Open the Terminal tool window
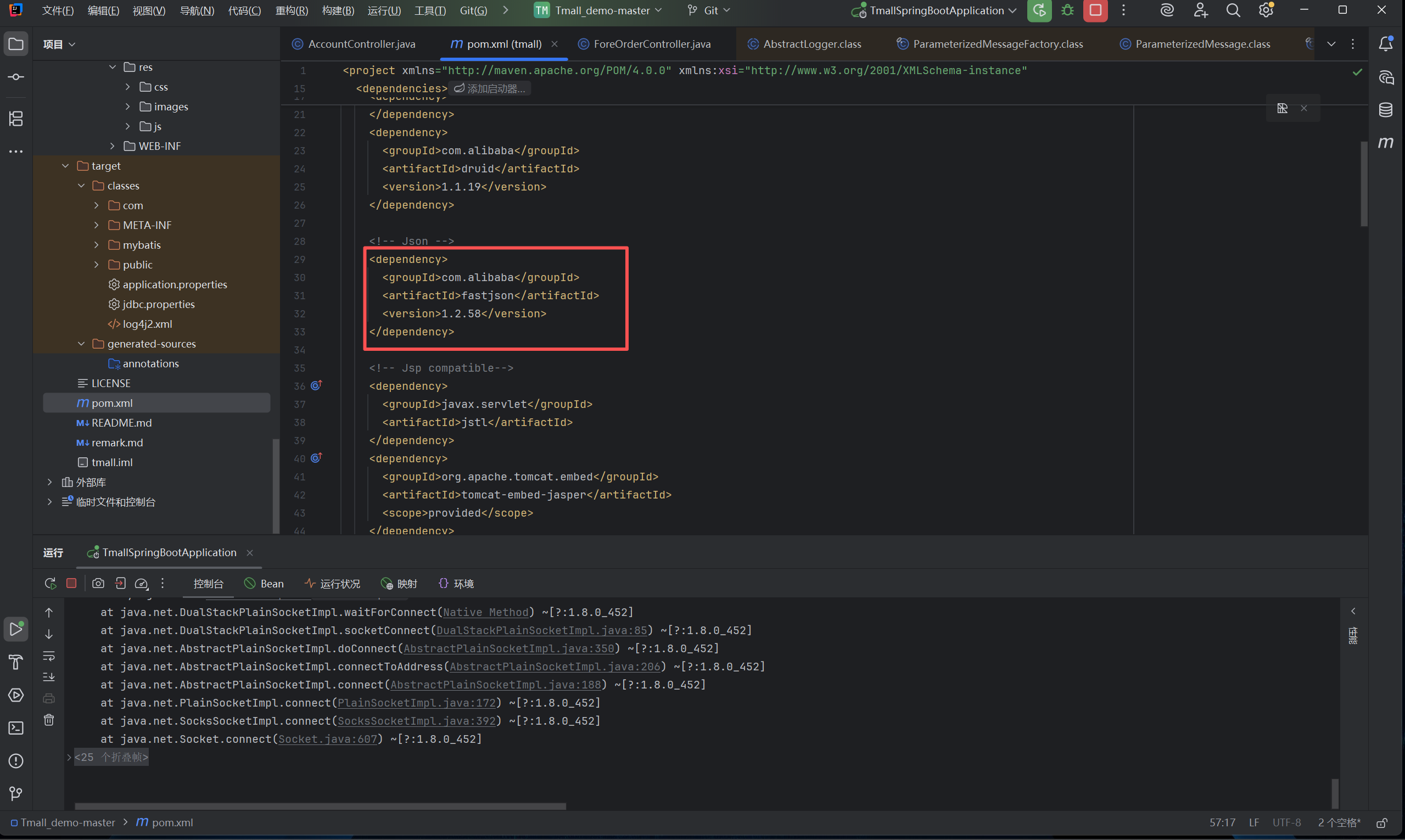This screenshot has width=1405, height=840. (16, 728)
